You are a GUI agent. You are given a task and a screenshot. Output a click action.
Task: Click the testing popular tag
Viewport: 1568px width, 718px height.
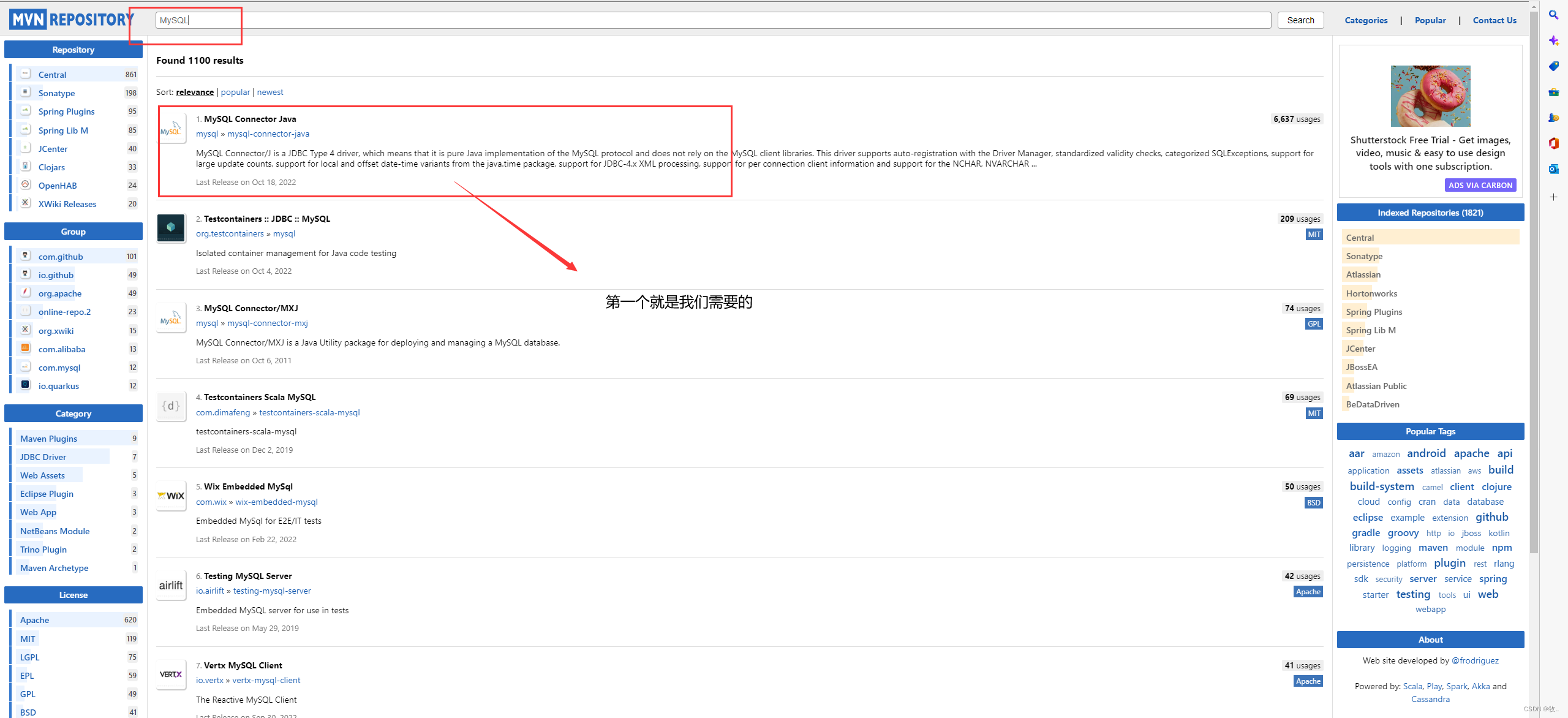click(1413, 594)
